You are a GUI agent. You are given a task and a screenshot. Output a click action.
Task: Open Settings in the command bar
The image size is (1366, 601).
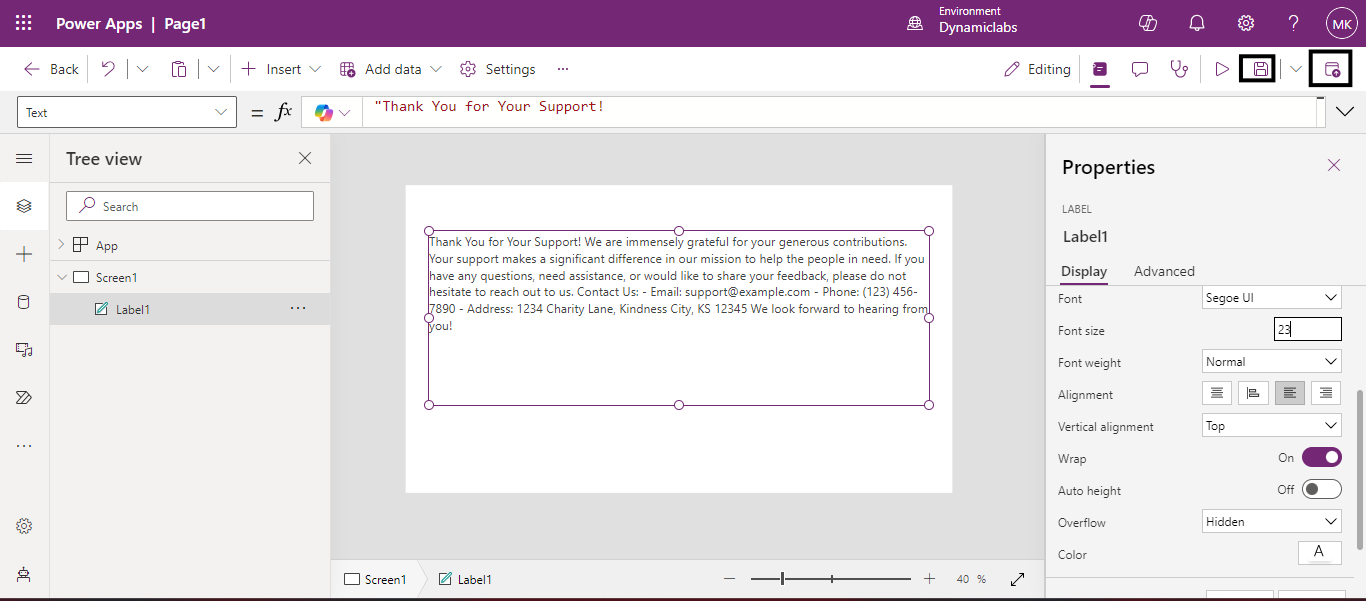click(498, 69)
